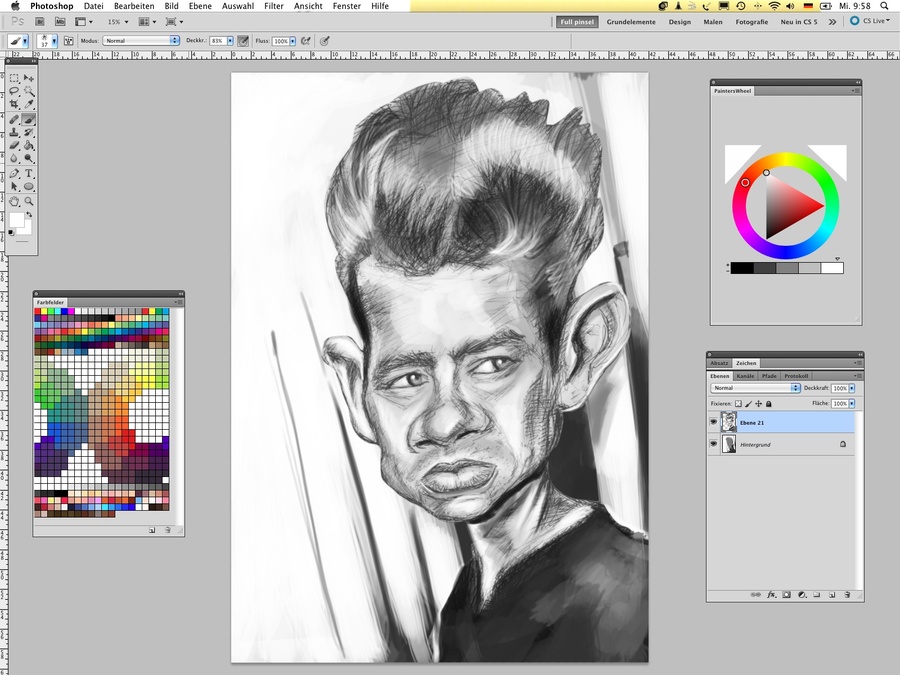Open the Deckkraft layer opacity dropdown
Image resolution: width=900 pixels, height=675 pixels.
click(852, 388)
